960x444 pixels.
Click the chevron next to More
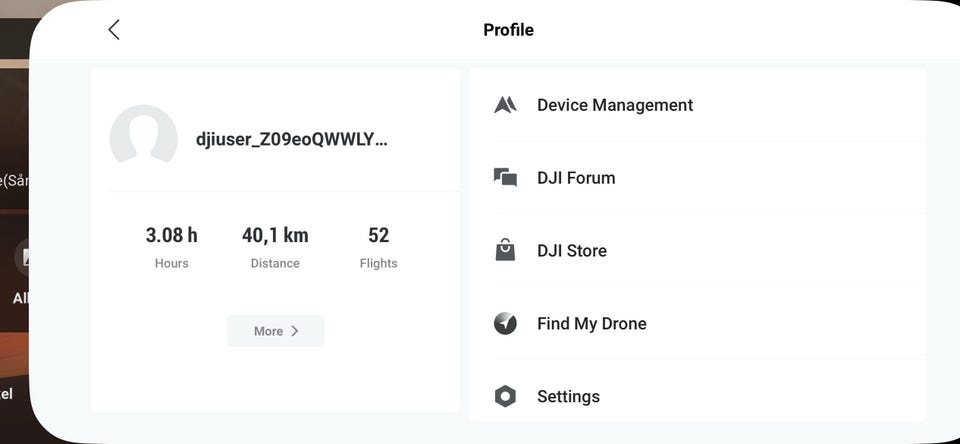point(294,331)
